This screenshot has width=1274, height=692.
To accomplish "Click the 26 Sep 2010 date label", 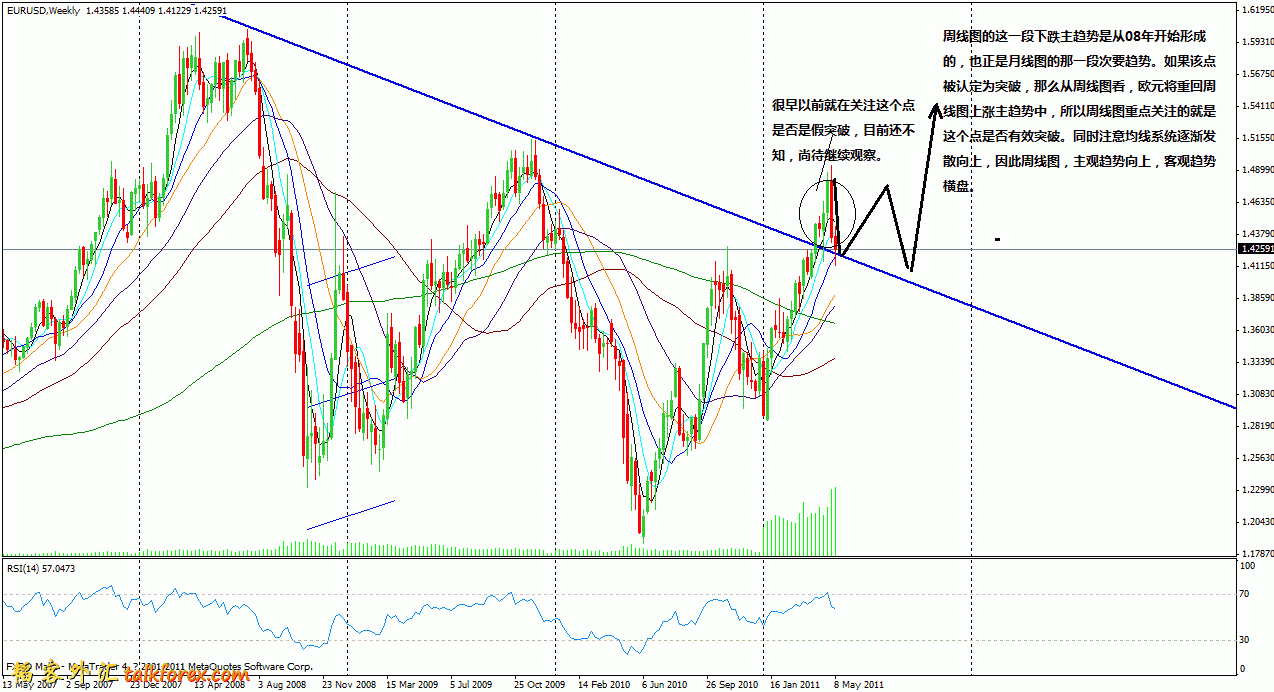I will click(x=732, y=686).
